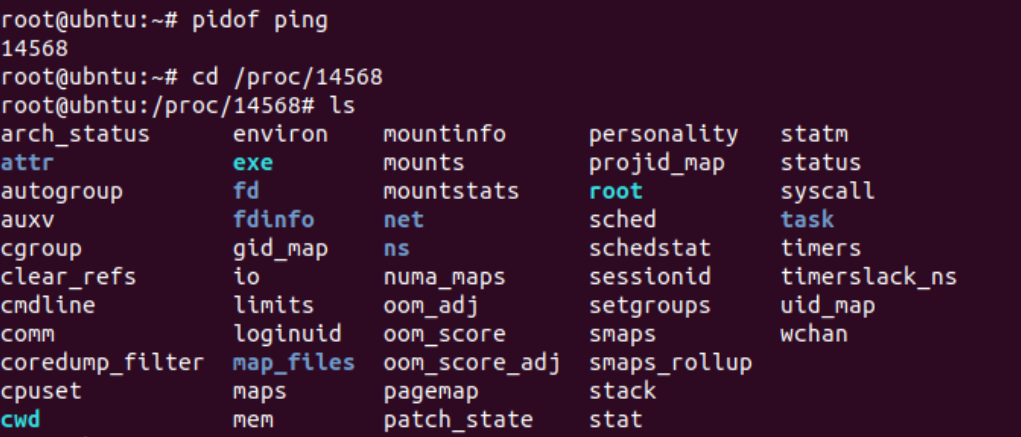Select the timerslack_ns entry
1021x437 pixels.
coord(869,277)
